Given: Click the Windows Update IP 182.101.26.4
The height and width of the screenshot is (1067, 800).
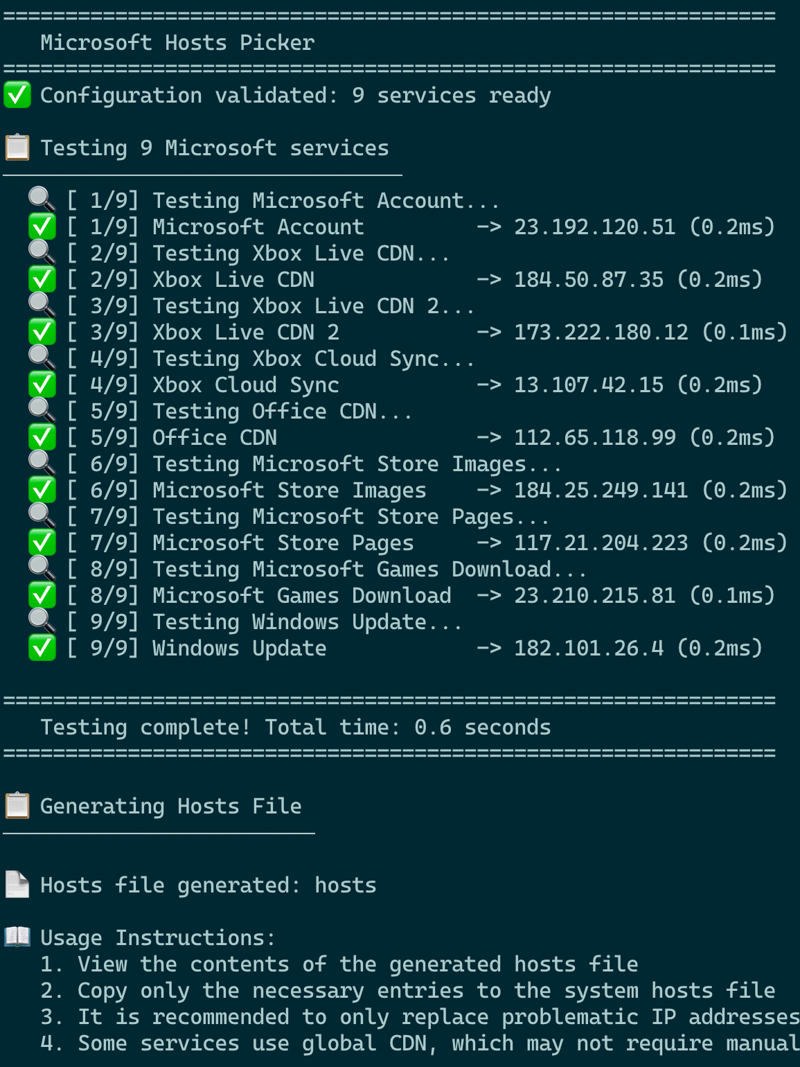Looking at the screenshot, I should (x=589, y=648).
